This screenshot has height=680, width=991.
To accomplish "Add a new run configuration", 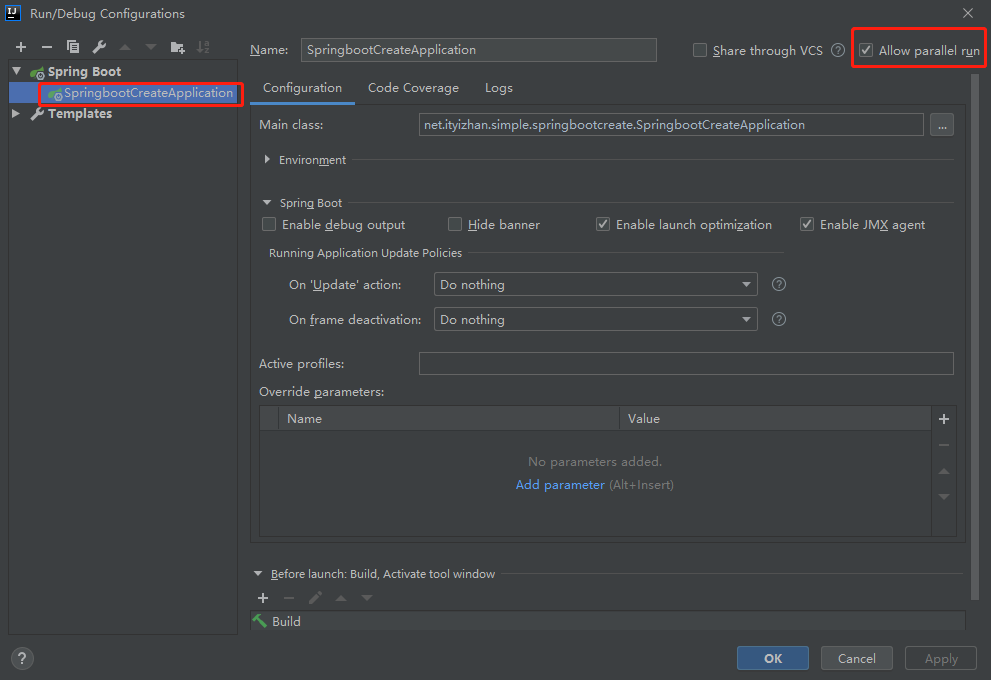I will click(21, 47).
